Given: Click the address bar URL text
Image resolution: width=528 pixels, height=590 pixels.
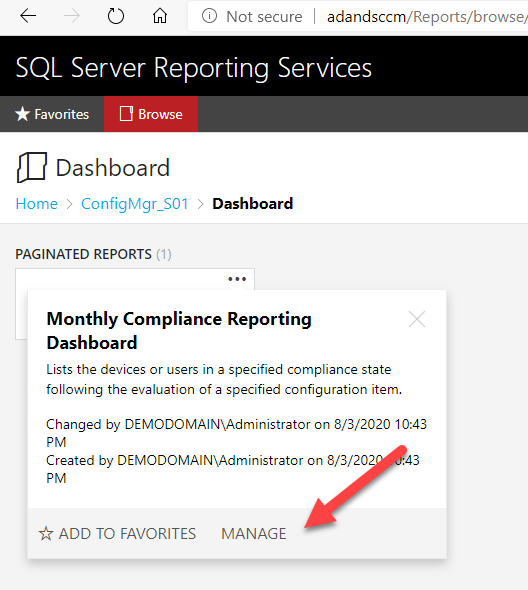Looking at the screenshot, I should coord(427,17).
